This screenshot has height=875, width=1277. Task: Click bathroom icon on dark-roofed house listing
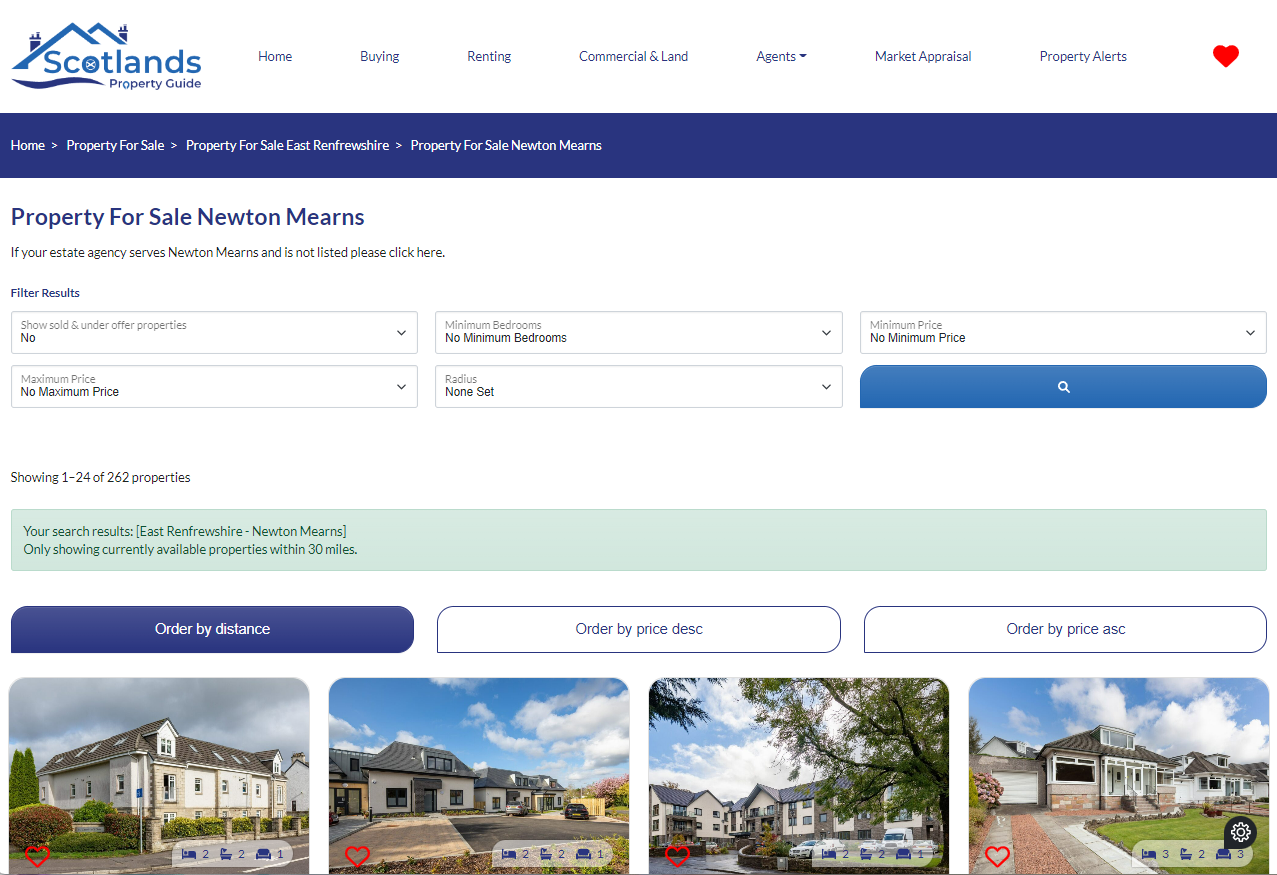point(546,854)
